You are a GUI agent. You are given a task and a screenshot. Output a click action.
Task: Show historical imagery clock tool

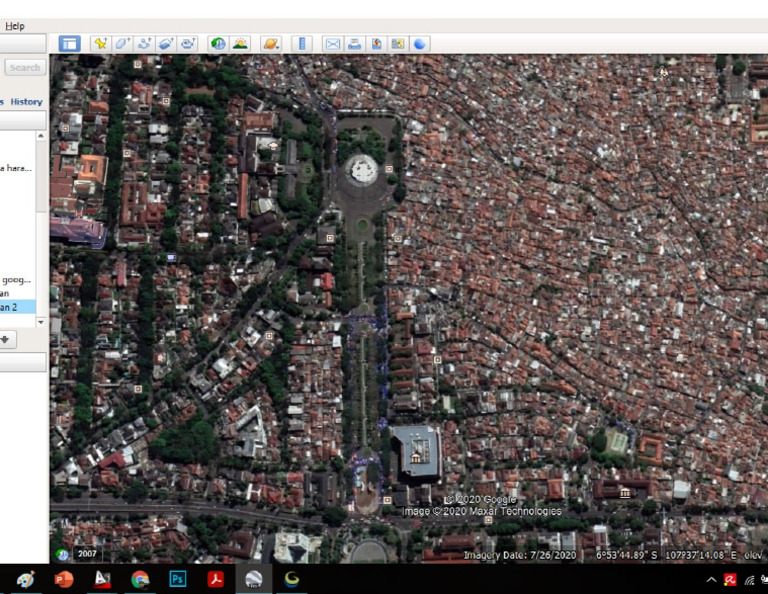click(x=218, y=44)
